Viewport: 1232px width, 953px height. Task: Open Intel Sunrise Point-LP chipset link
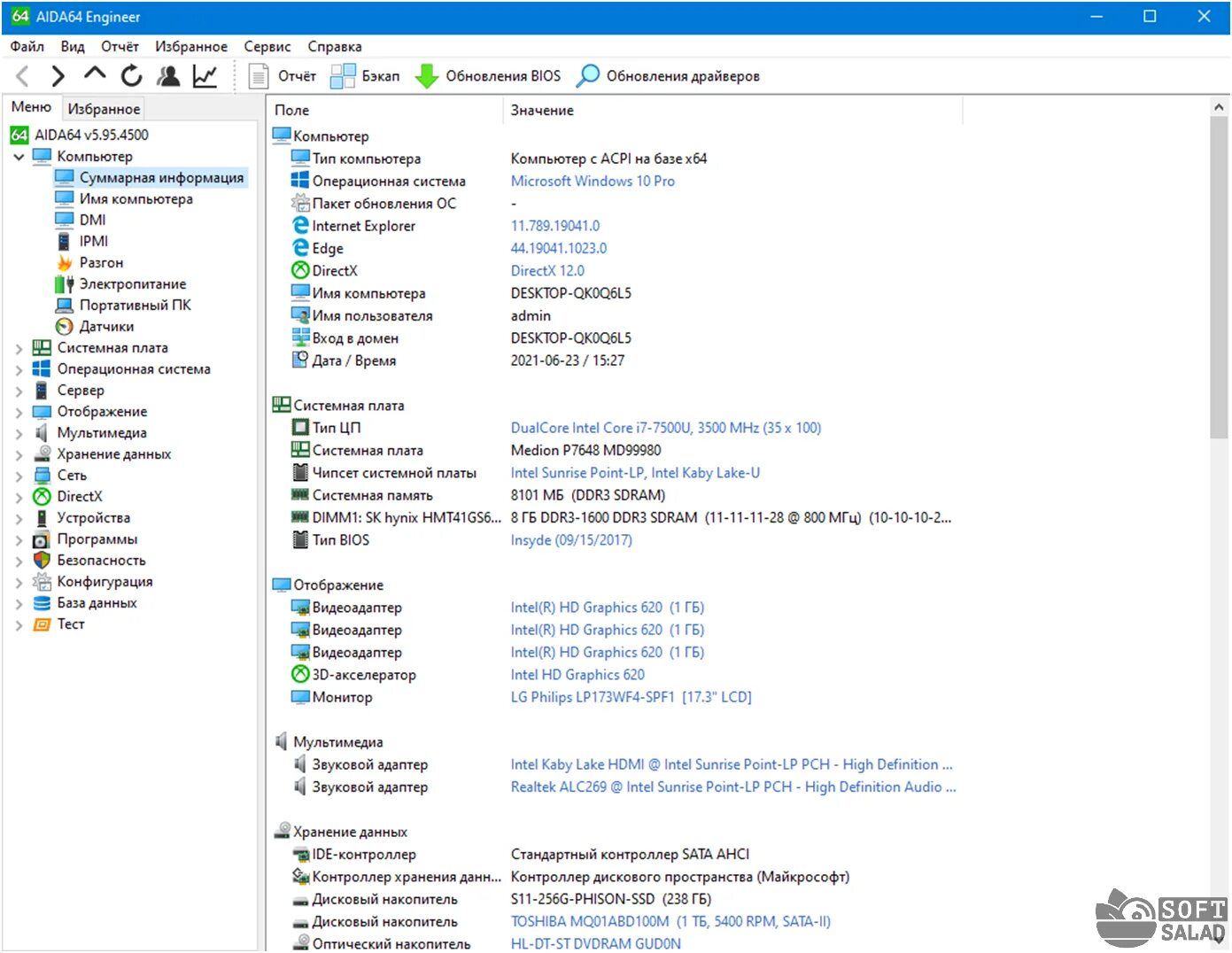[x=635, y=473]
